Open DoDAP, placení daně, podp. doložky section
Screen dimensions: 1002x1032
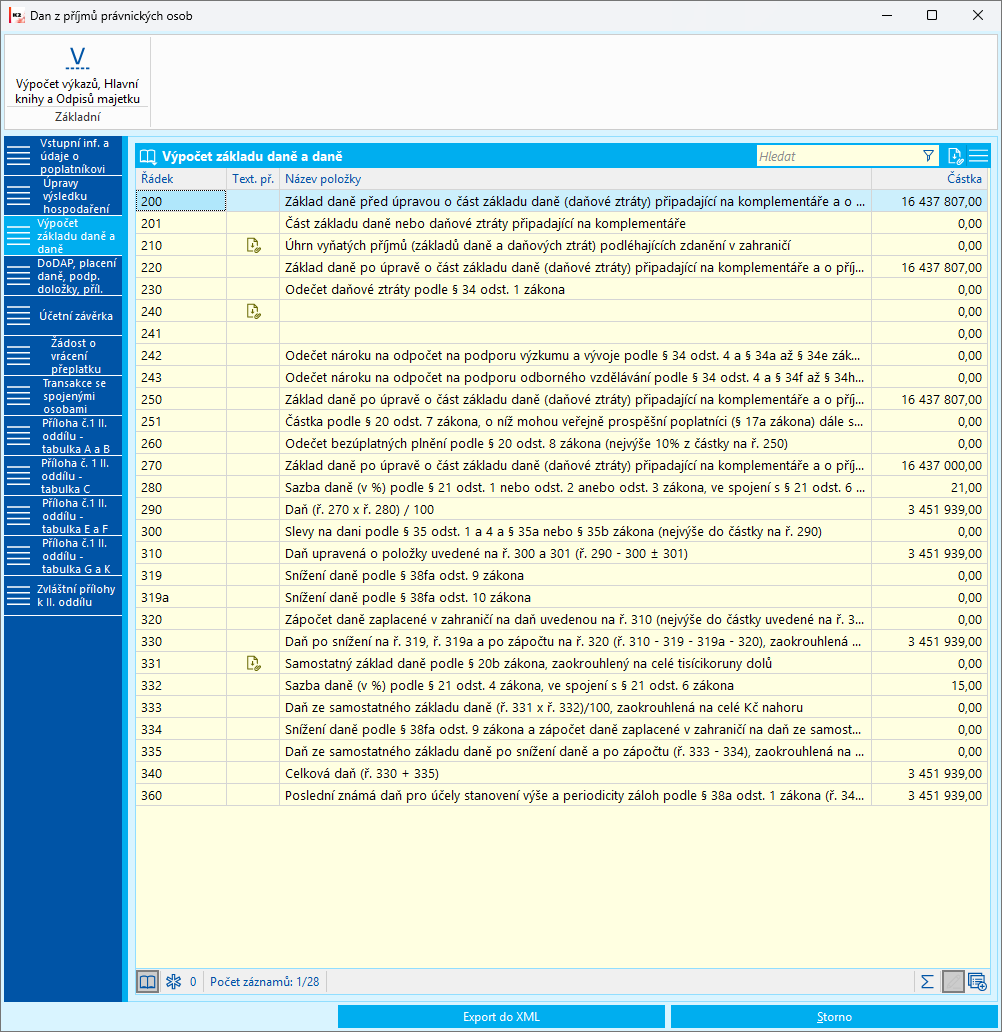(63, 276)
